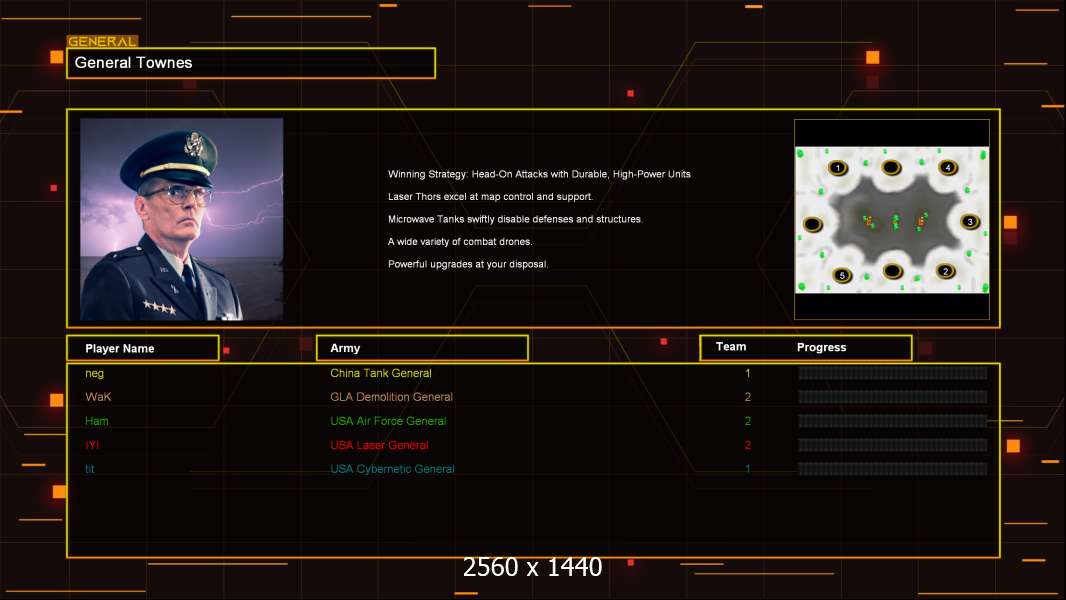Click the GENERAL label tag
The height and width of the screenshot is (600, 1066).
102,41
